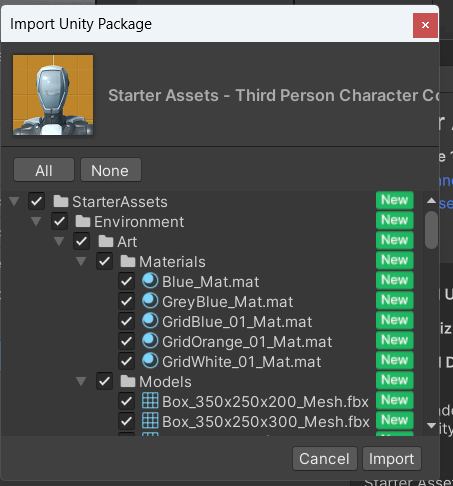This screenshot has height=486, width=453.
Task: Select the Materials folder name
Action: pyautogui.click(x=172, y=262)
